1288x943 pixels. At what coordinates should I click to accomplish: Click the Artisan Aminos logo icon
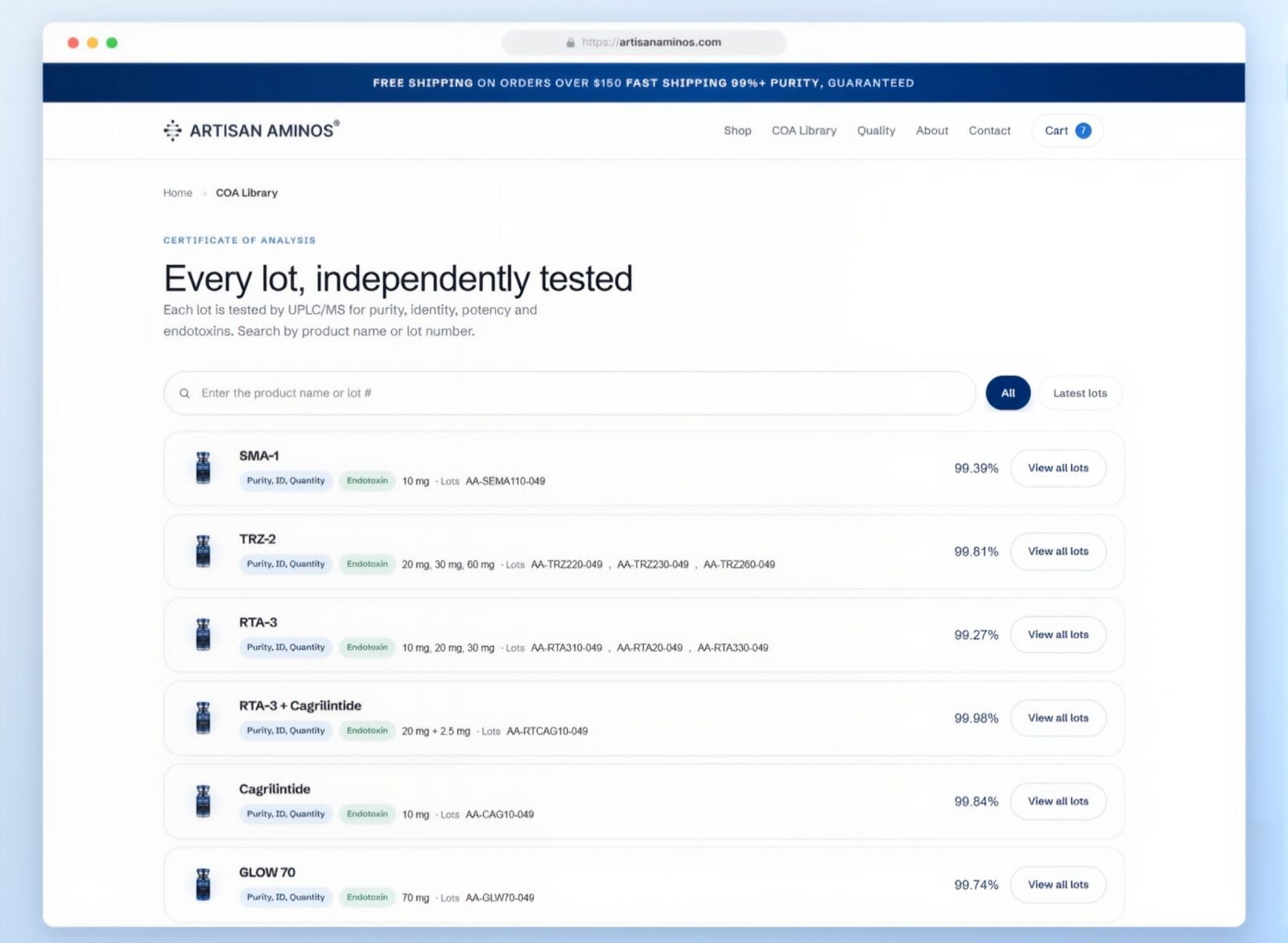pos(172,130)
